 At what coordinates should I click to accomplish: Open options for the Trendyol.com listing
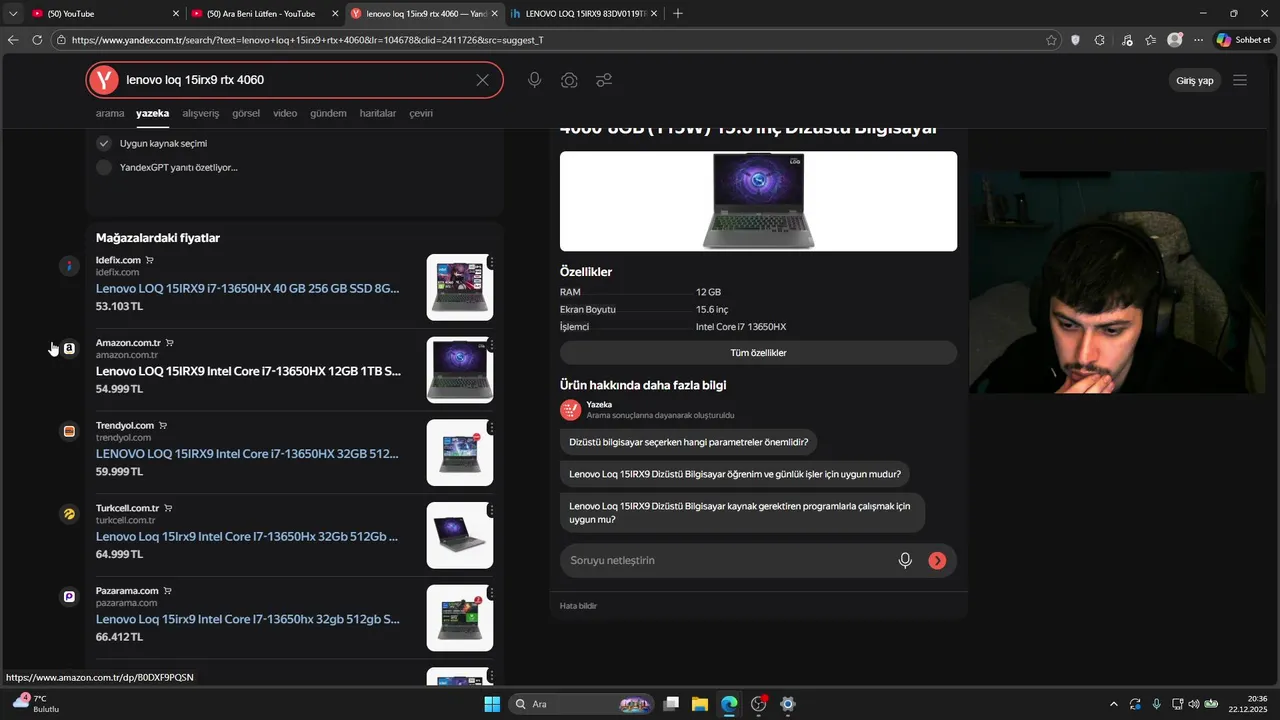point(491,427)
